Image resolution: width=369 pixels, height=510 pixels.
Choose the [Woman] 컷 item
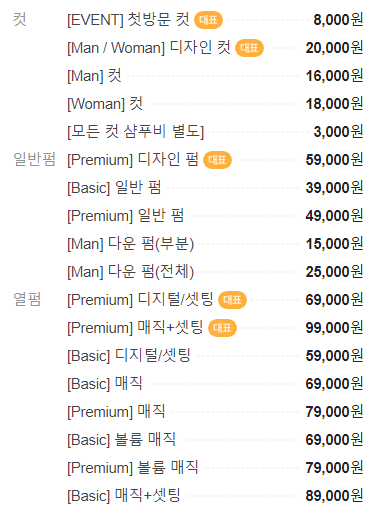105,104
